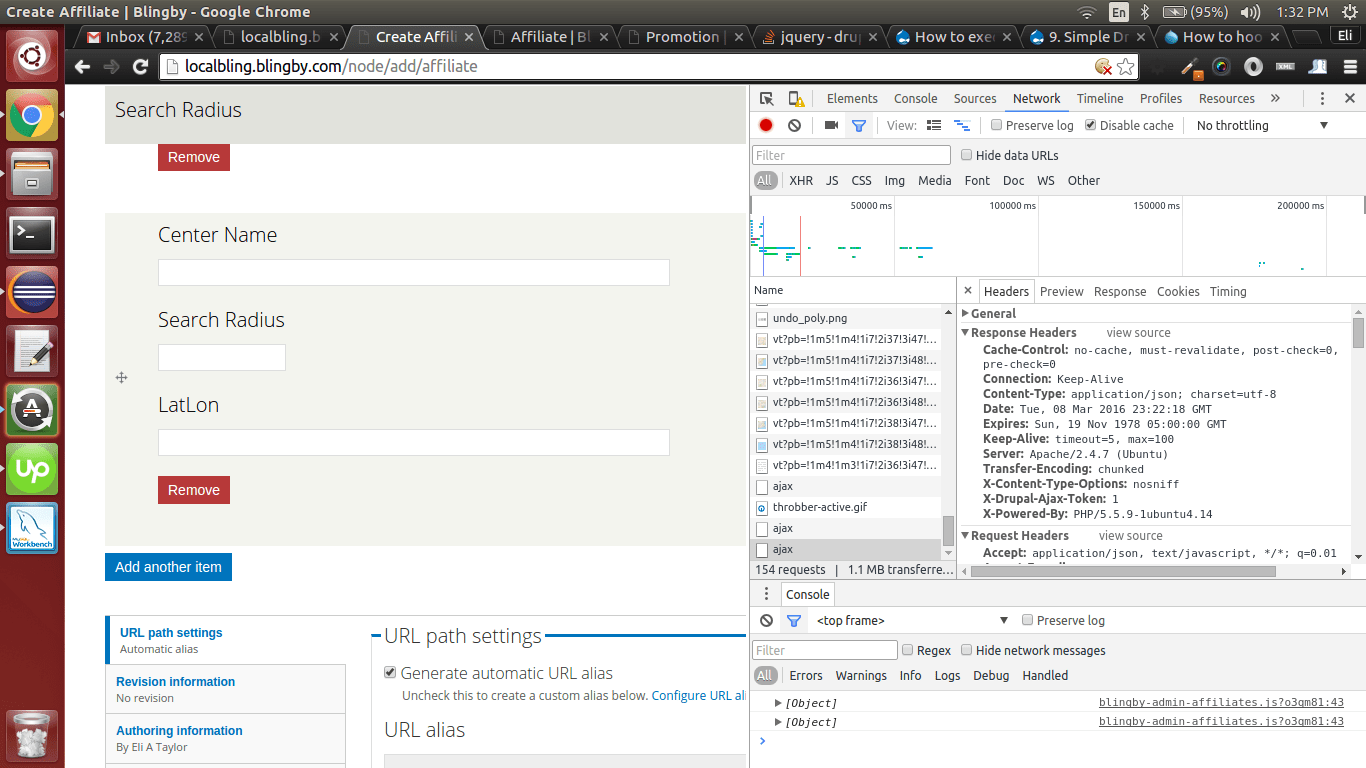Viewport: 1366px width, 768px height.
Task: Click the Add another item button
Action: [x=168, y=567]
